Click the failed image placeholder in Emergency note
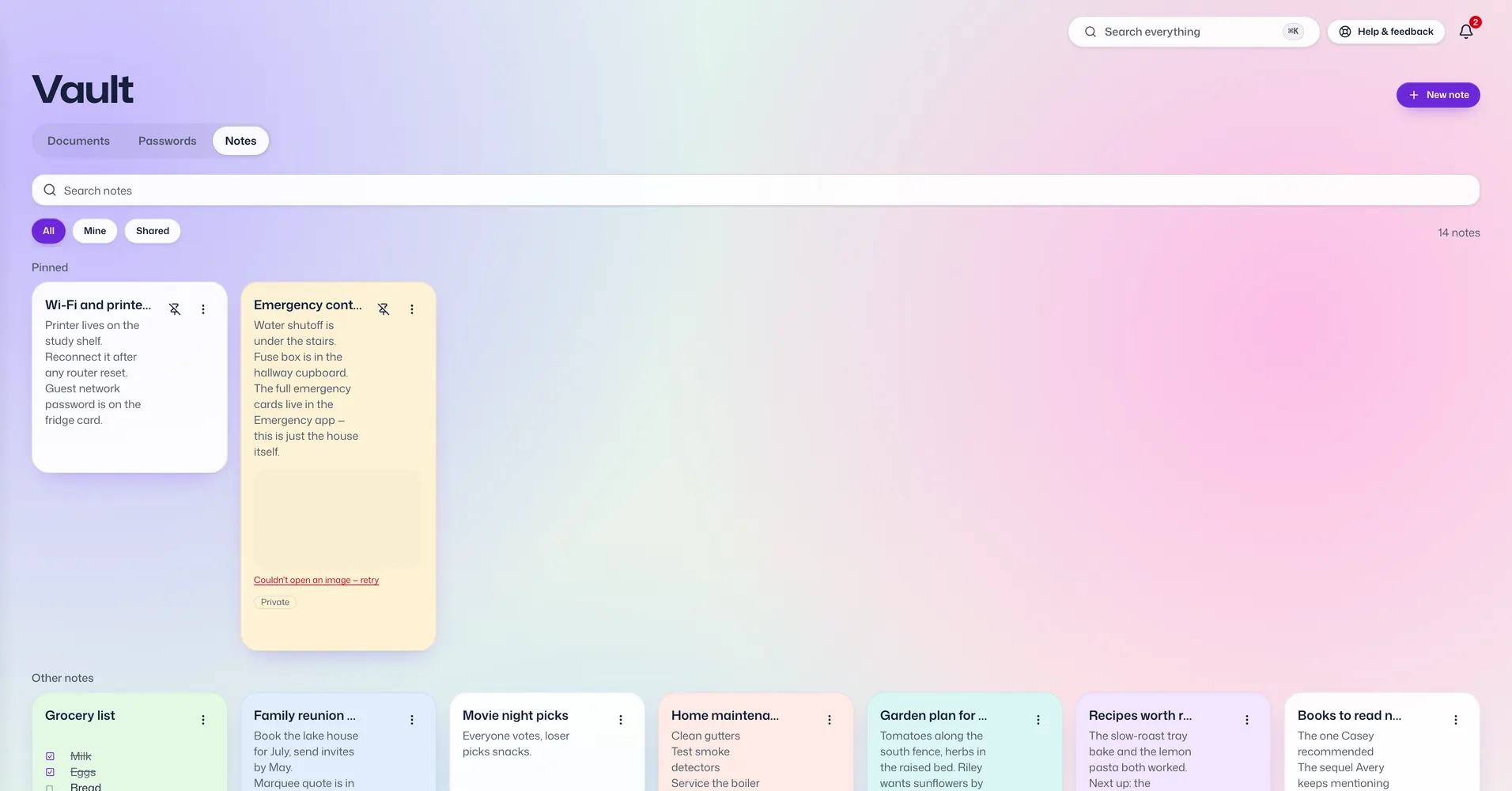The width and height of the screenshot is (1512, 791). (338, 519)
